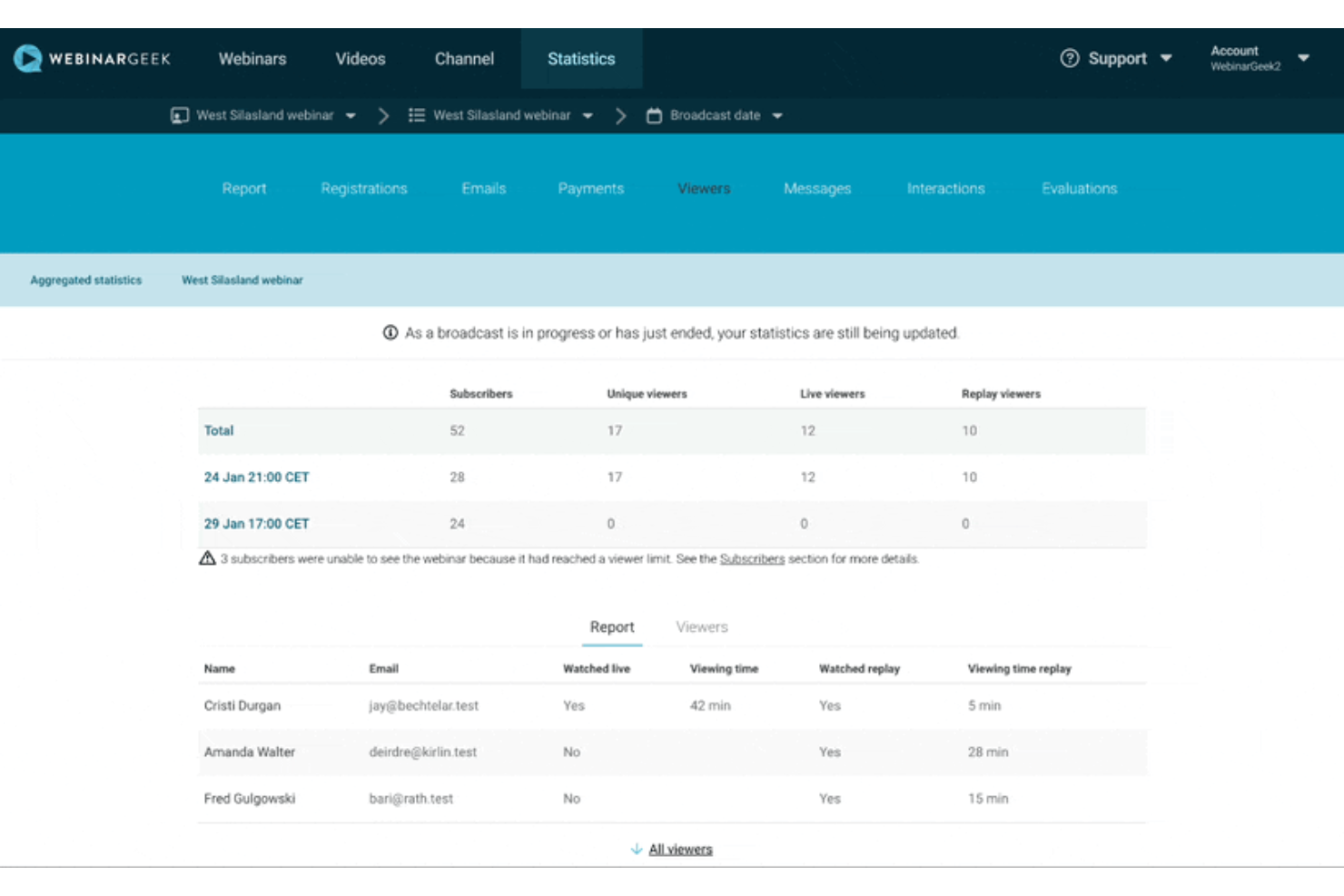Click the 24 Jan 21:00 CET broadcast link
1344x896 pixels.
click(256, 476)
